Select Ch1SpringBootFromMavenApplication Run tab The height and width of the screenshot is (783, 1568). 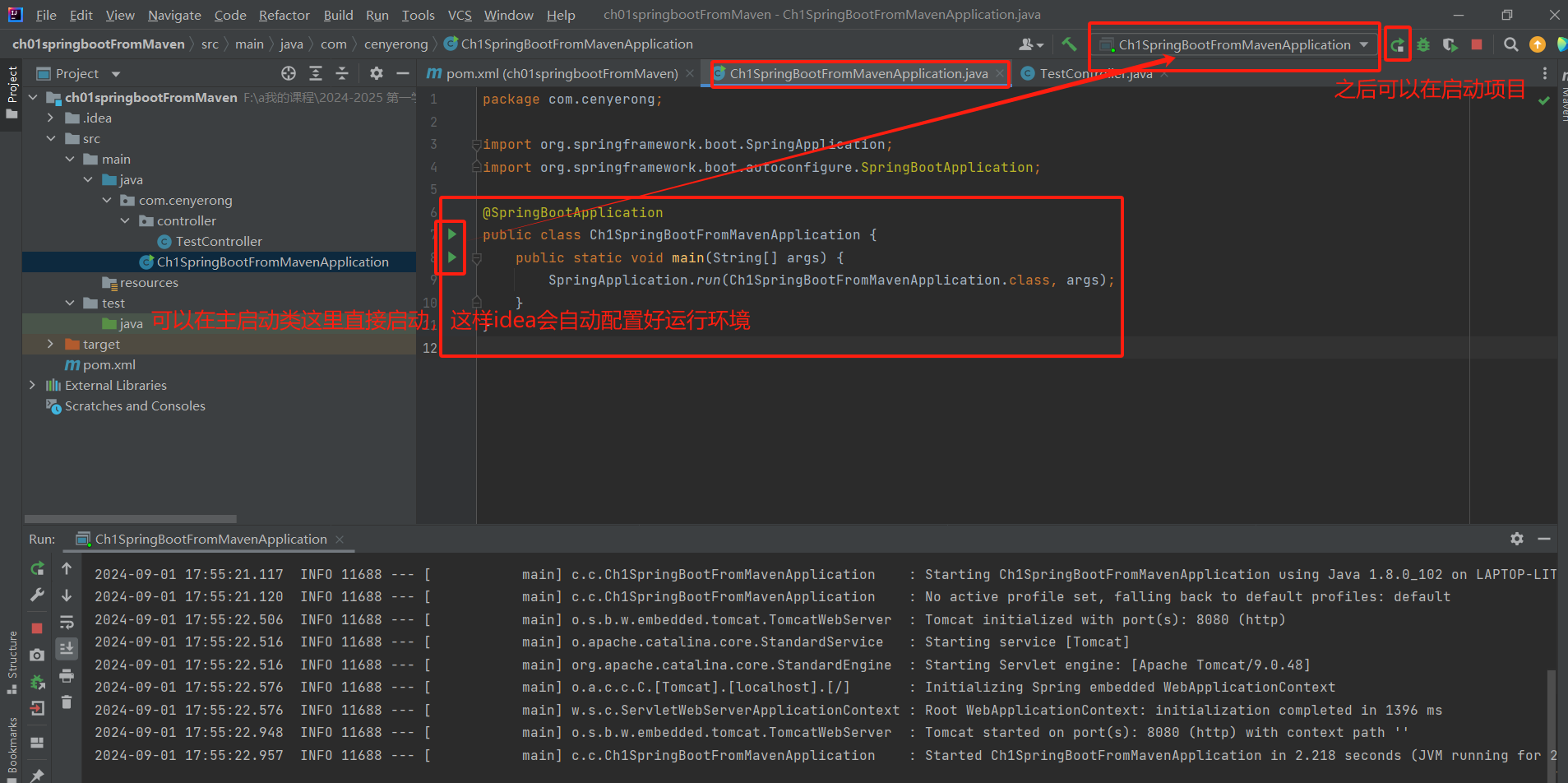coord(210,539)
